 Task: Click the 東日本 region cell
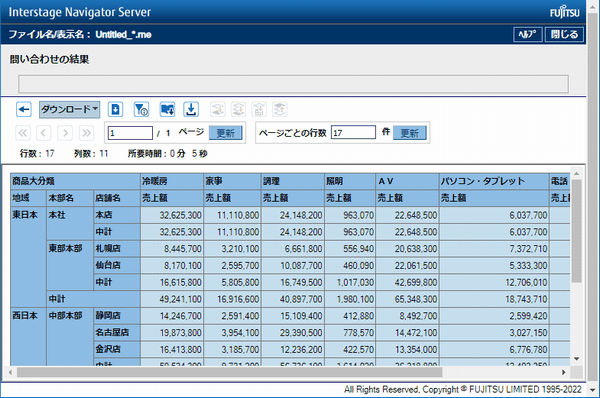tap(28, 257)
